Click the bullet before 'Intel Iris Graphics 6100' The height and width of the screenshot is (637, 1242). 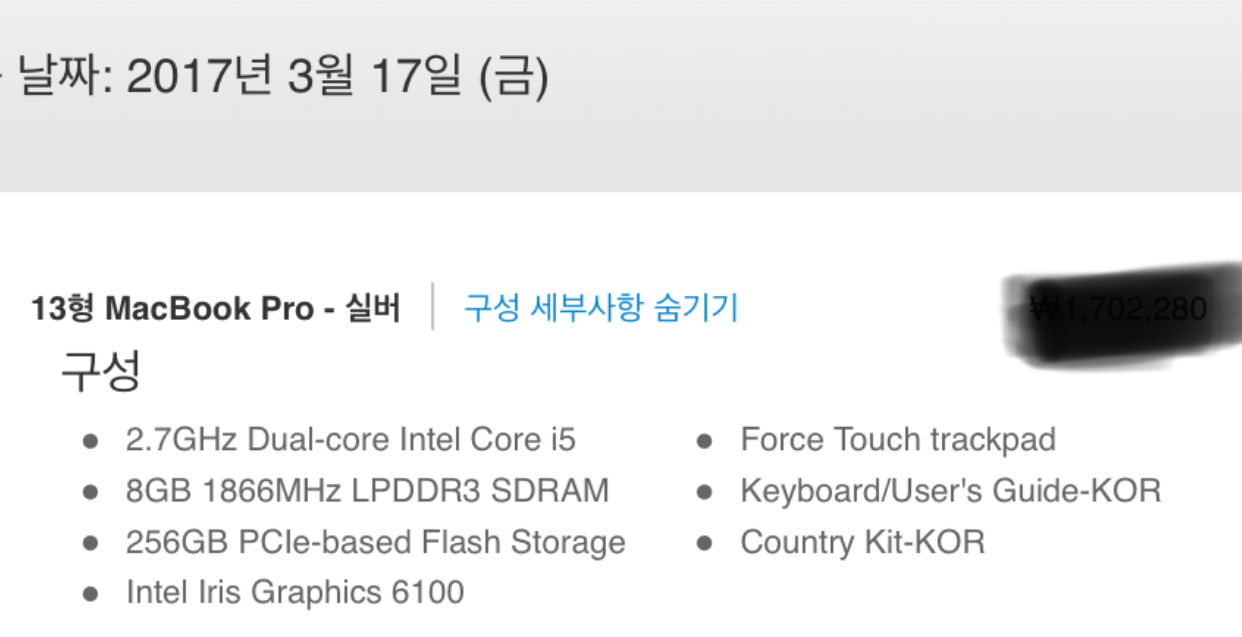coord(91,593)
